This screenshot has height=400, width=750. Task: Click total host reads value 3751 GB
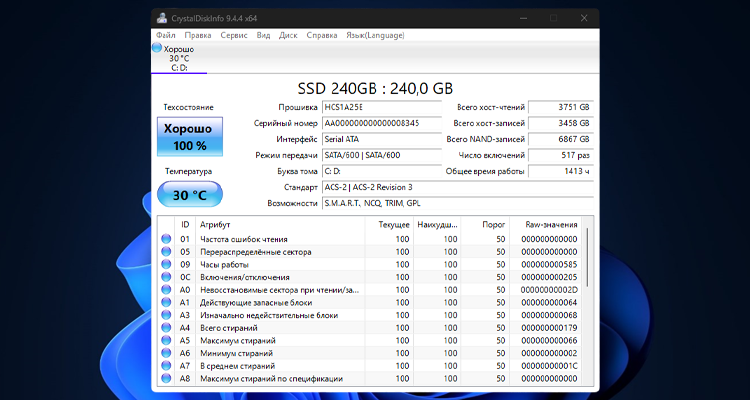click(x=561, y=107)
